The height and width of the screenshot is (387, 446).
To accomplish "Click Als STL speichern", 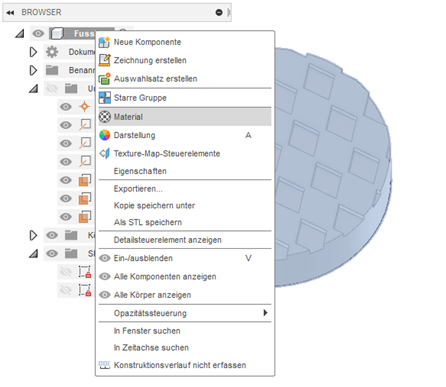I will tap(185, 222).
